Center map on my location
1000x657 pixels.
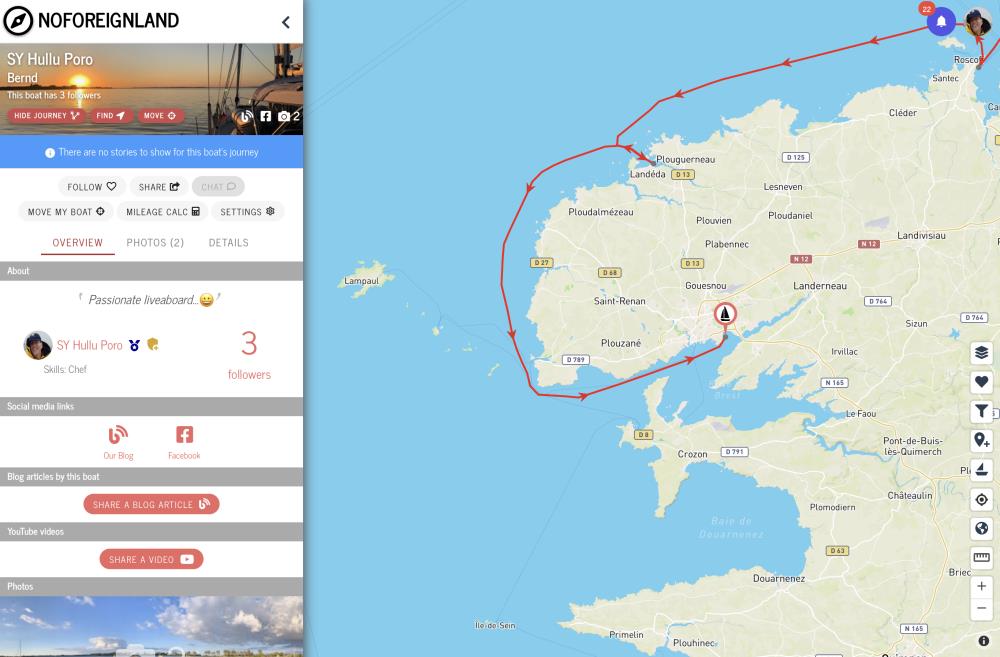pos(982,499)
